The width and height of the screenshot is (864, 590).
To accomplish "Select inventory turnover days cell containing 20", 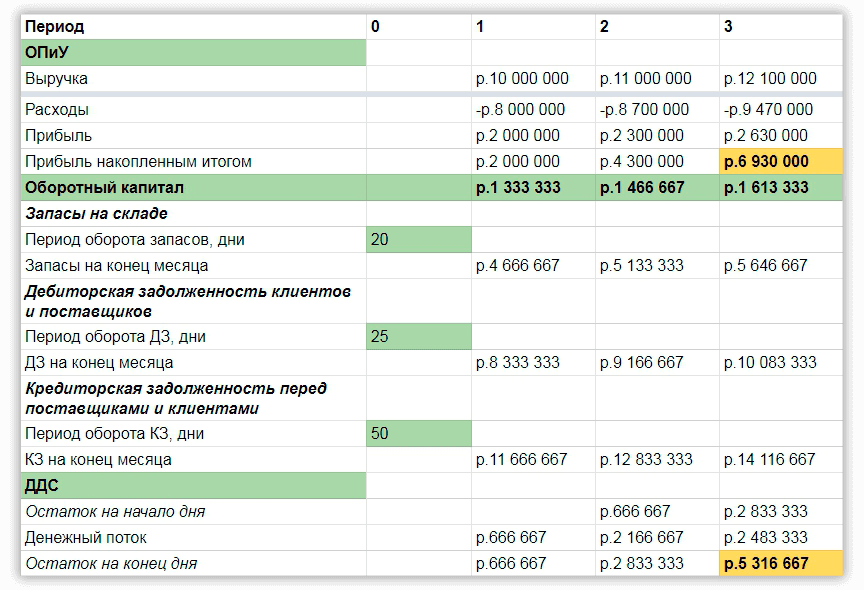I will coord(418,239).
